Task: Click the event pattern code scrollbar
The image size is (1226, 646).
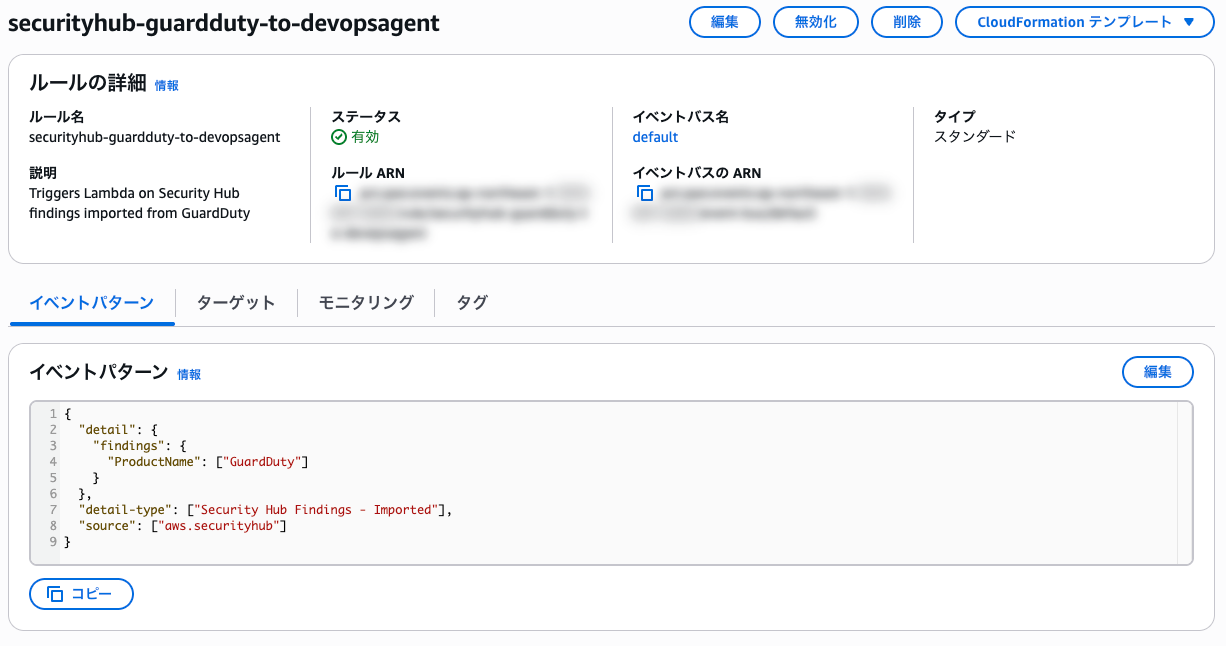Action: [x=1184, y=483]
